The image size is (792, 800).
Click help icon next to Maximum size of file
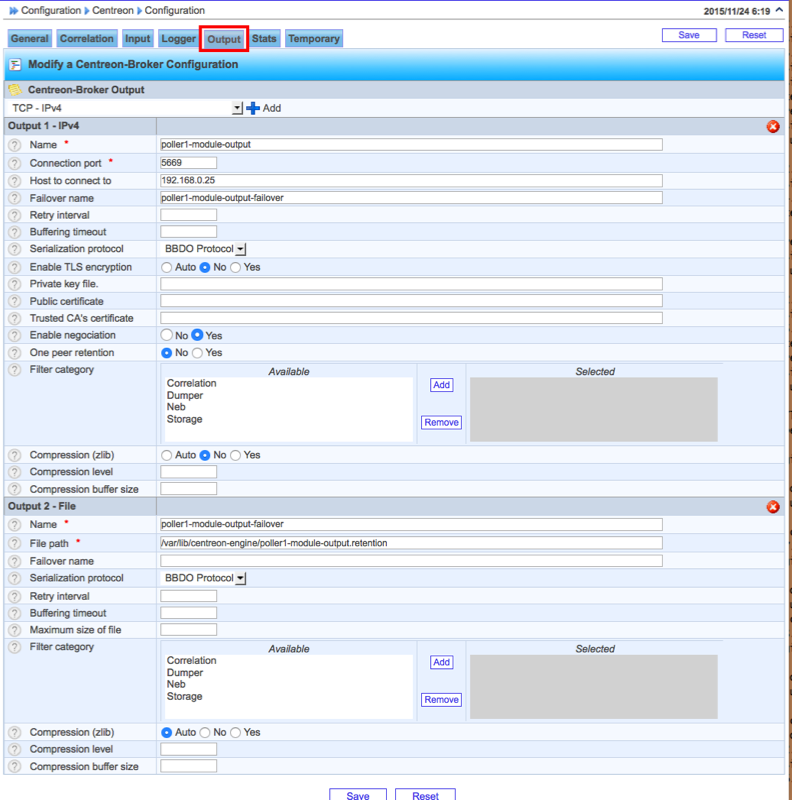point(15,630)
